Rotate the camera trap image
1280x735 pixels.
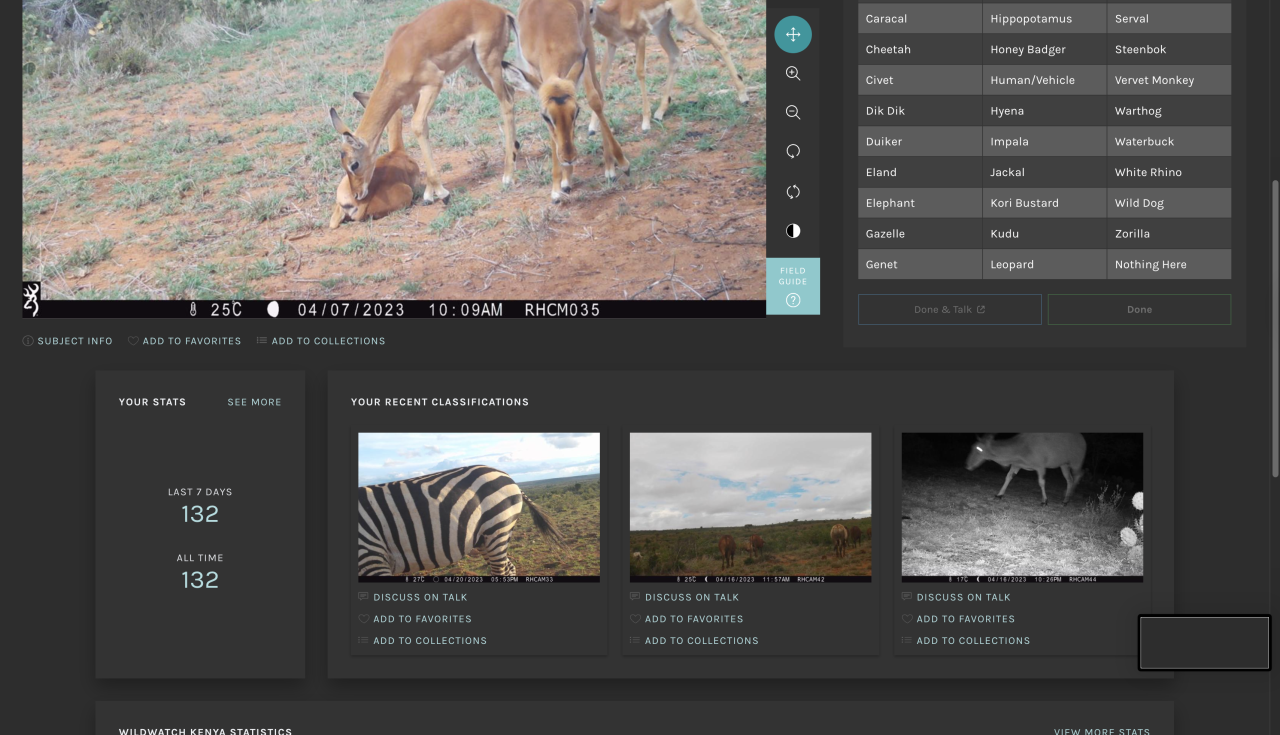pyautogui.click(x=793, y=151)
